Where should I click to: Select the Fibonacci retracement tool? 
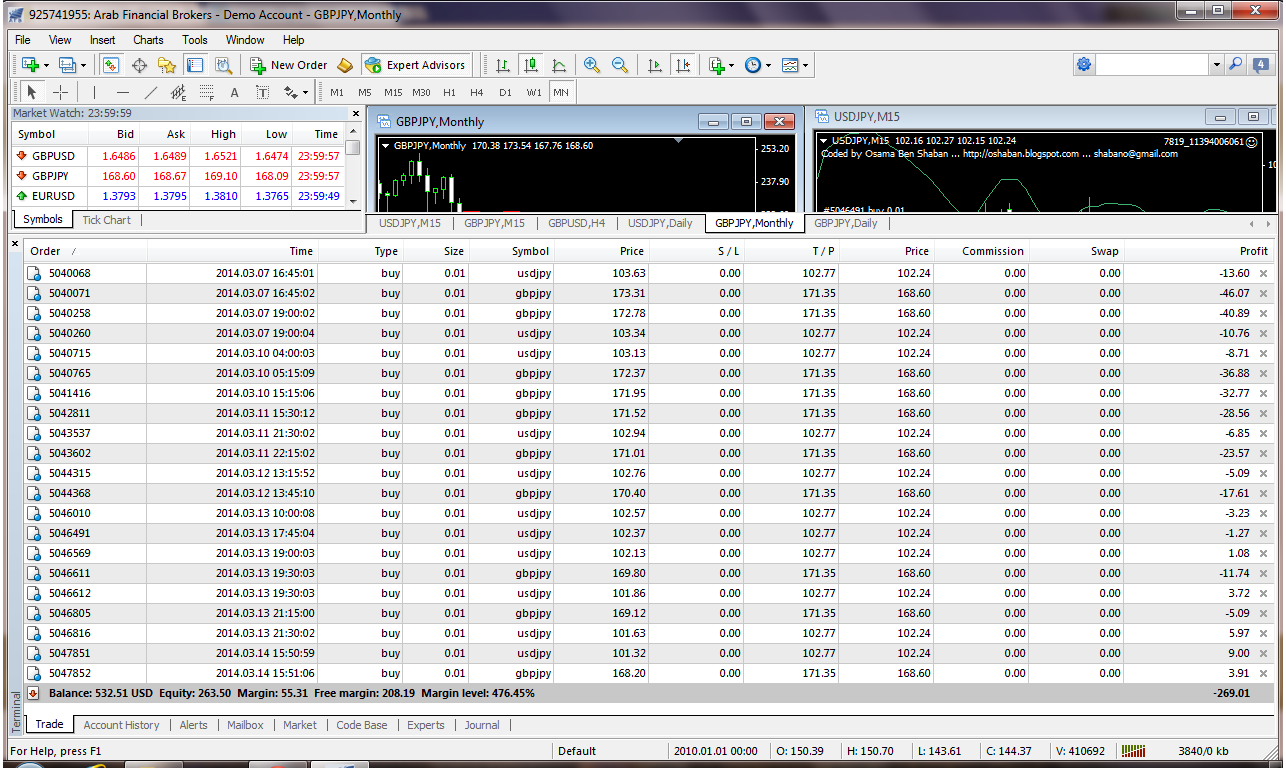coord(207,92)
